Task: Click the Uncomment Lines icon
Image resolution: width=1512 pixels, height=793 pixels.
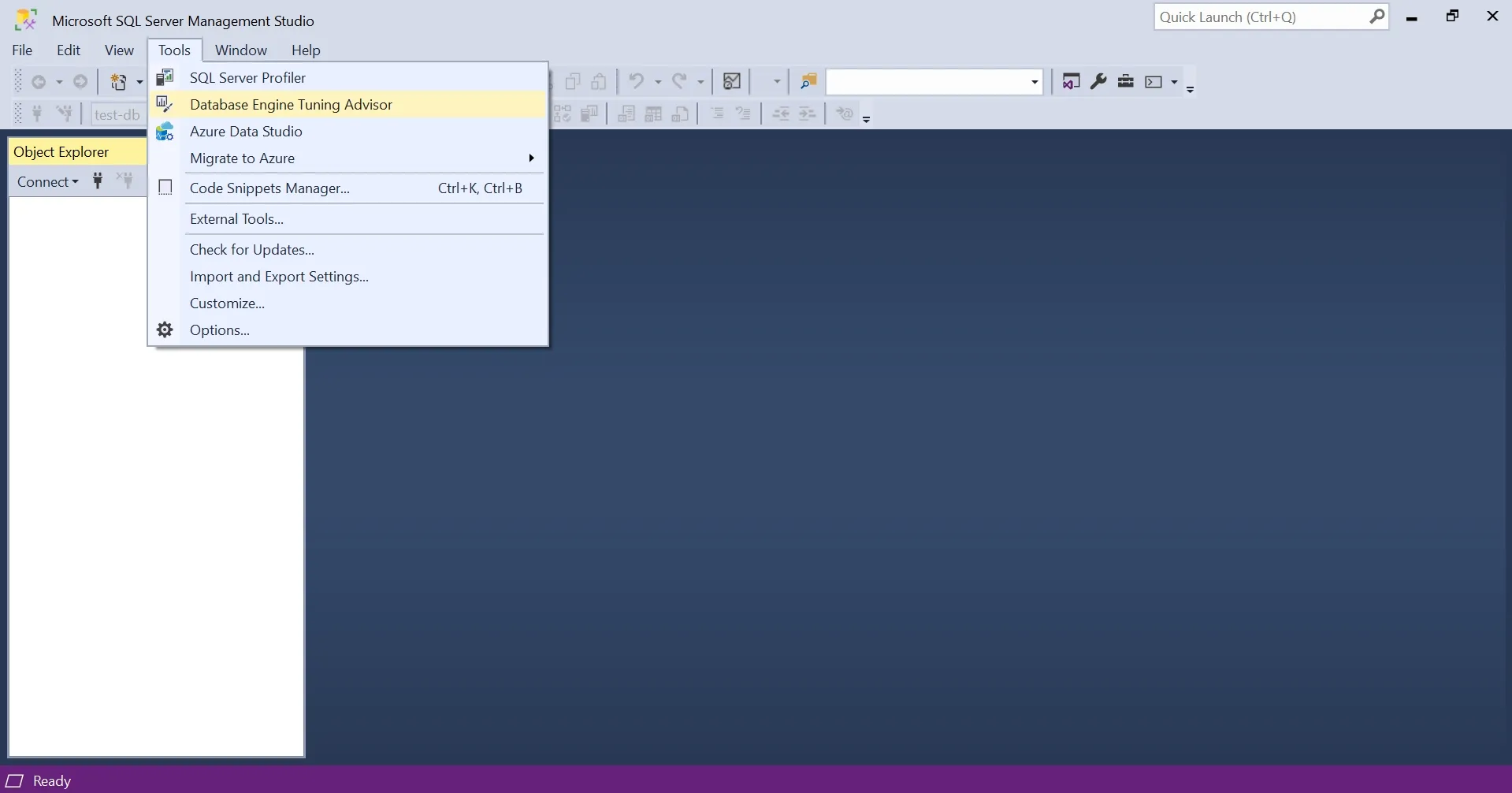Action: pyautogui.click(x=743, y=114)
